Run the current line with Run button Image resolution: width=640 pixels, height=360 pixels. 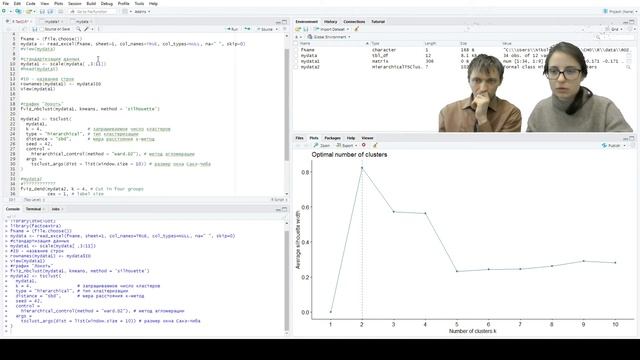coord(233,29)
